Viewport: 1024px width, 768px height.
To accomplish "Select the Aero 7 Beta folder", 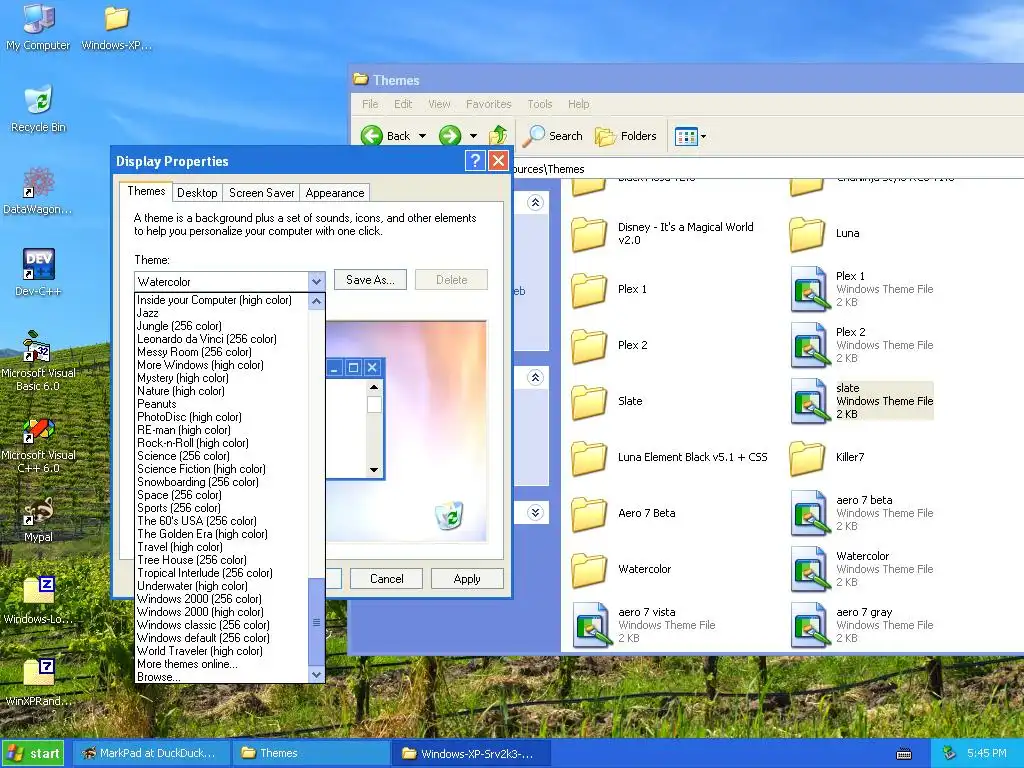I will coord(624,513).
